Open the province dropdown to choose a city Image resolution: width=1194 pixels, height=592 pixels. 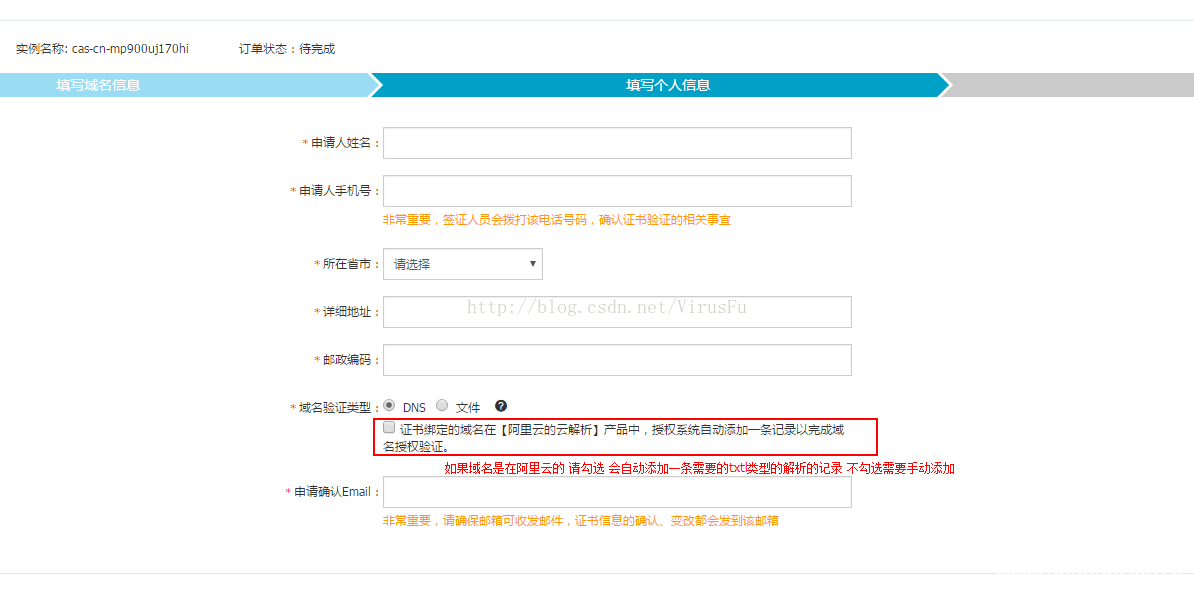click(460, 263)
